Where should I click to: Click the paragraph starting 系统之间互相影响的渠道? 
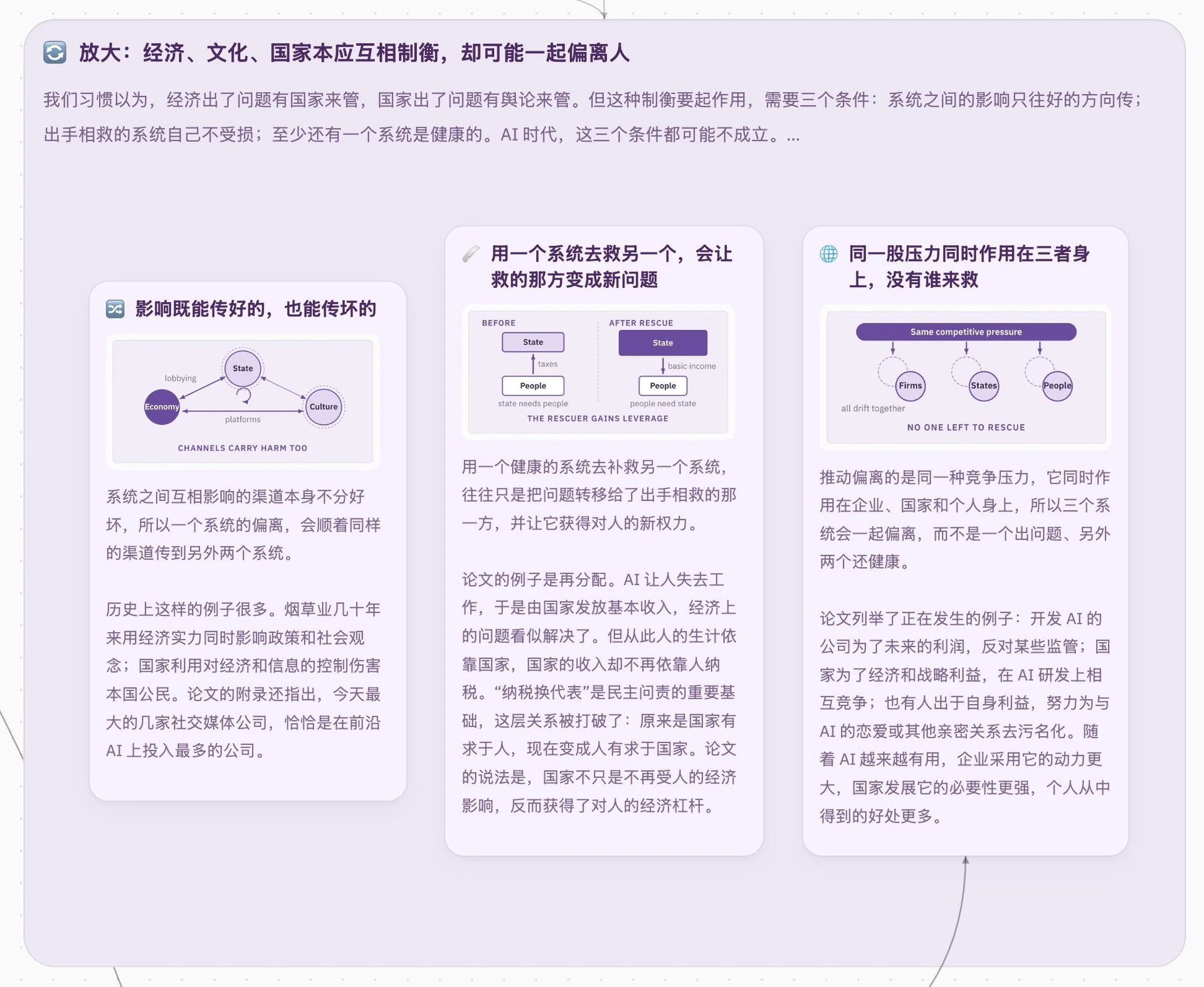(x=243, y=525)
